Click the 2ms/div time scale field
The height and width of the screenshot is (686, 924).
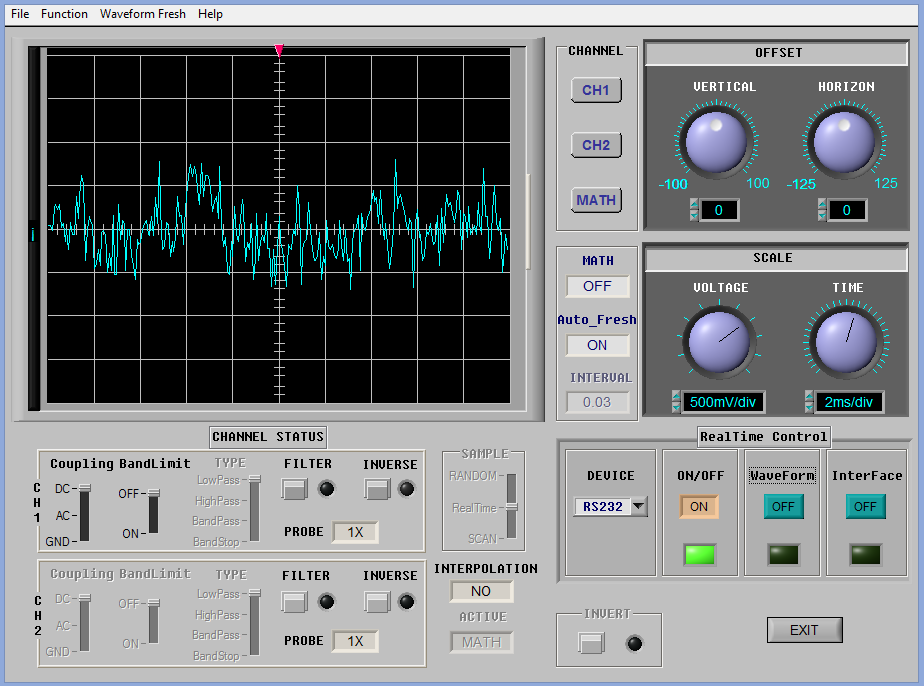[849, 402]
